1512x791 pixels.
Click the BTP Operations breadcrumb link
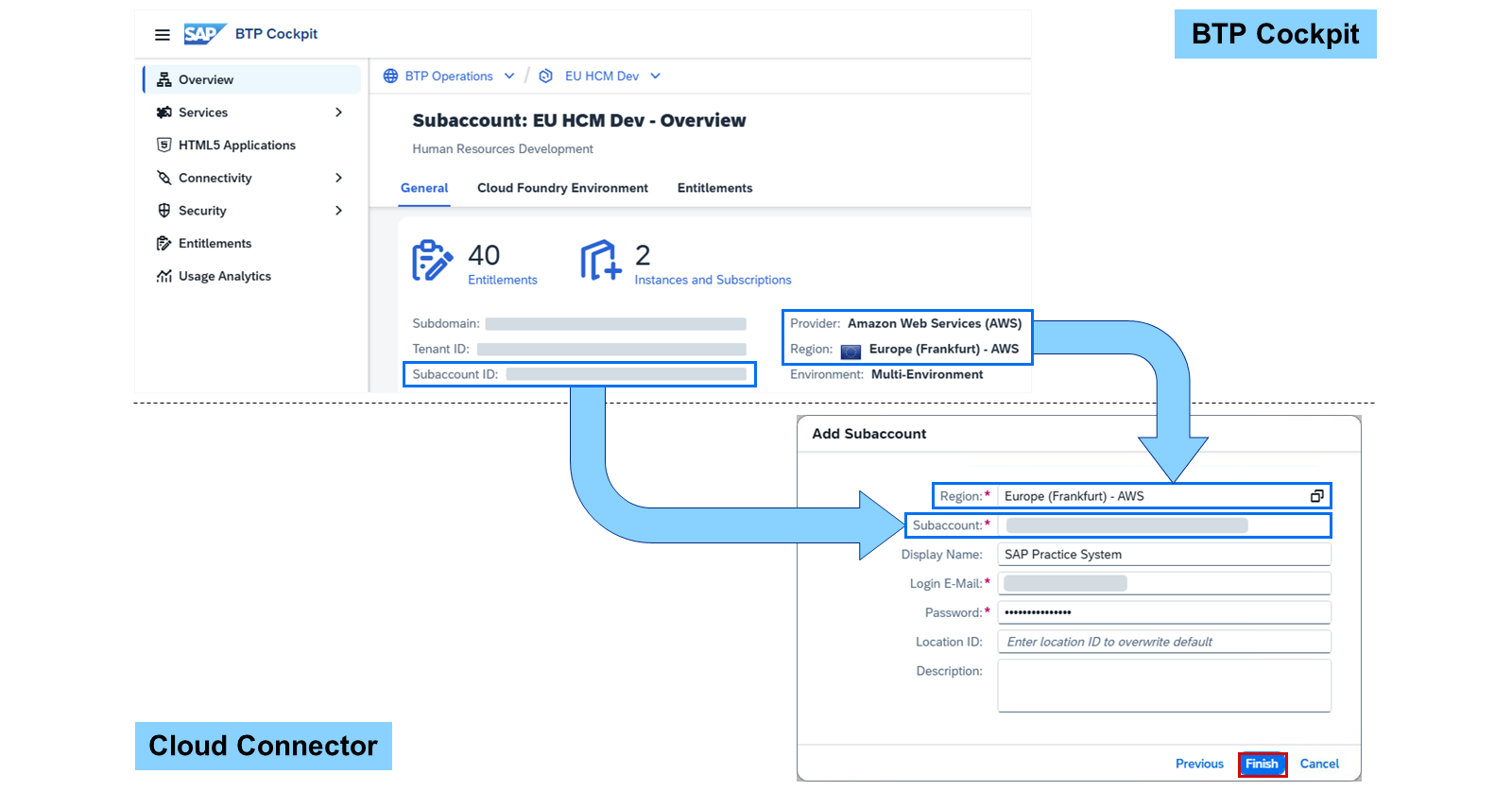[449, 76]
